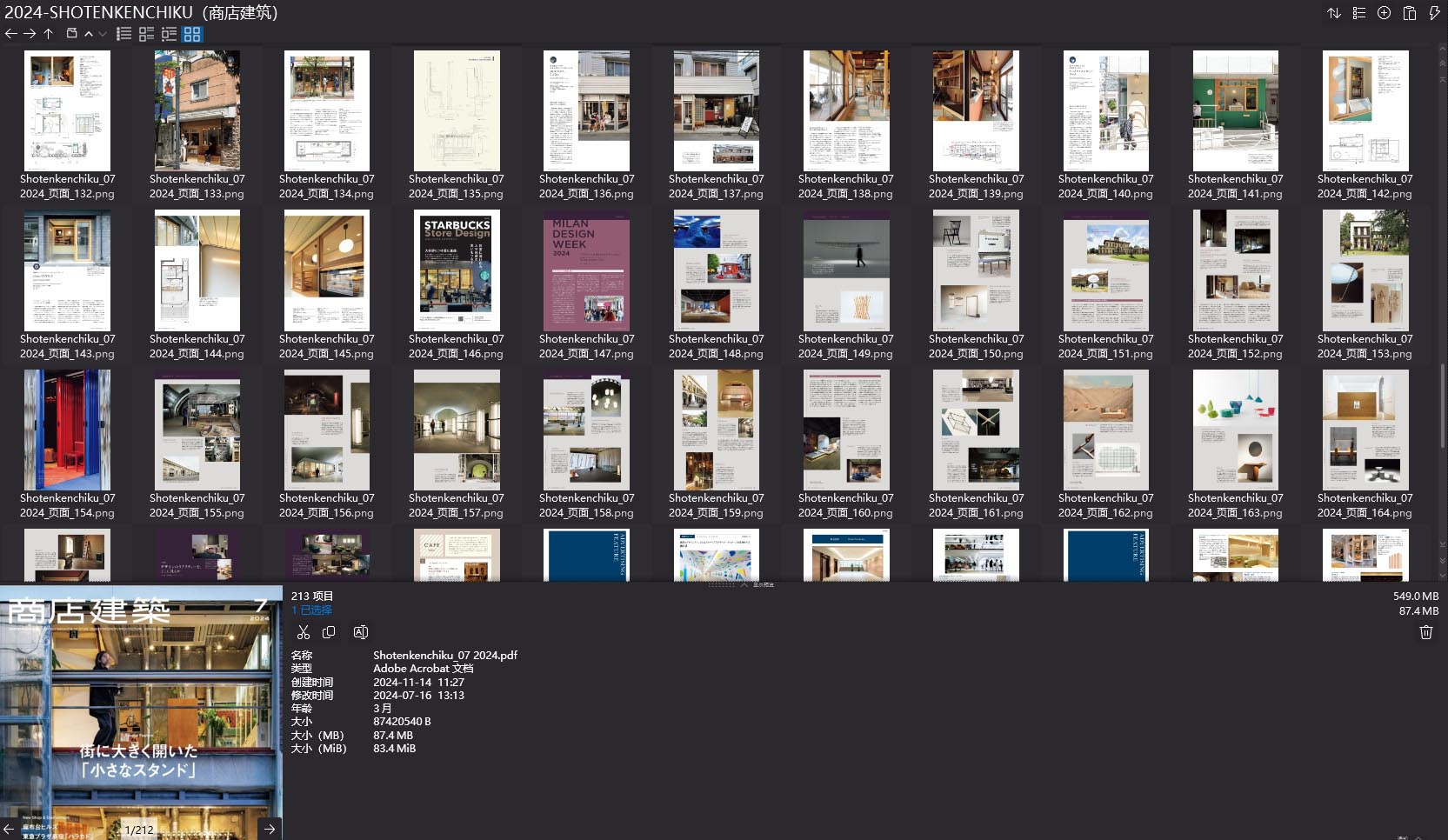Select thumbnail 页面_134.png
The height and width of the screenshot is (840, 1448).
(x=327, y=110)
